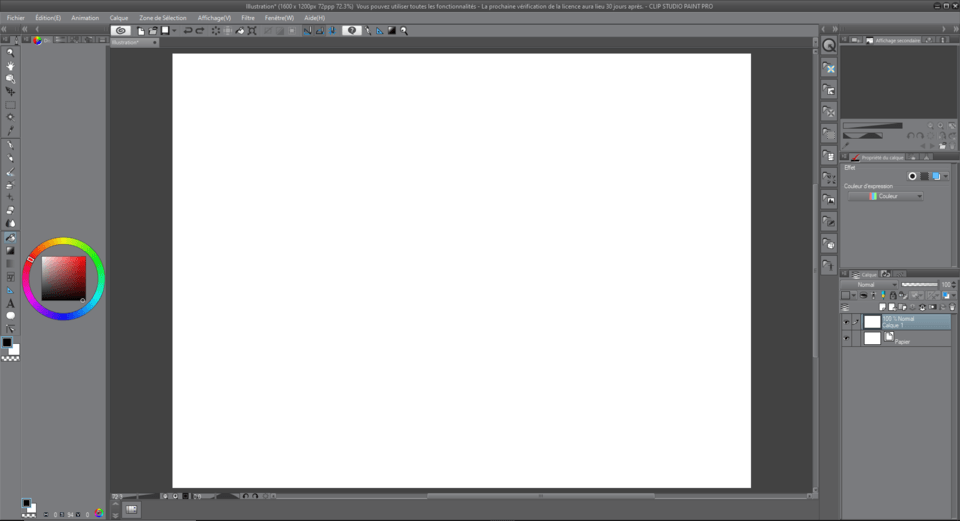
Task: Expand the arrow next to the Save icon
Action: (x=174, y=31)
